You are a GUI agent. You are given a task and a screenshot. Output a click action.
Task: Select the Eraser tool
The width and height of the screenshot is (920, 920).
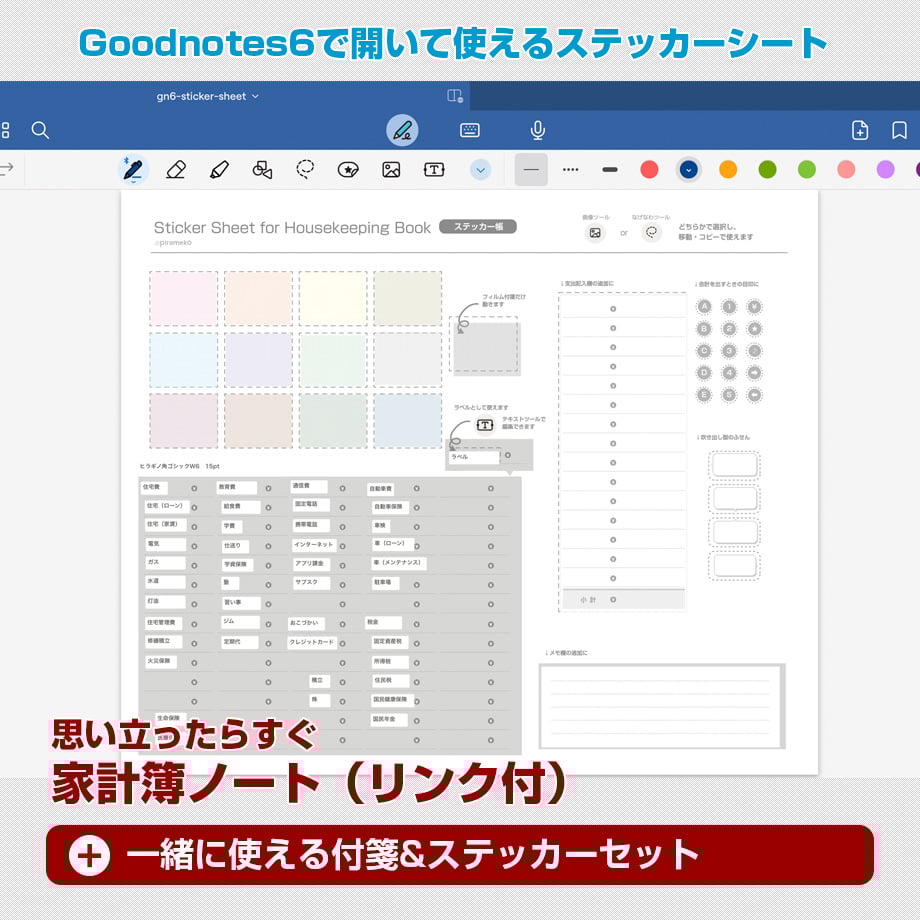tap(176, 170)
